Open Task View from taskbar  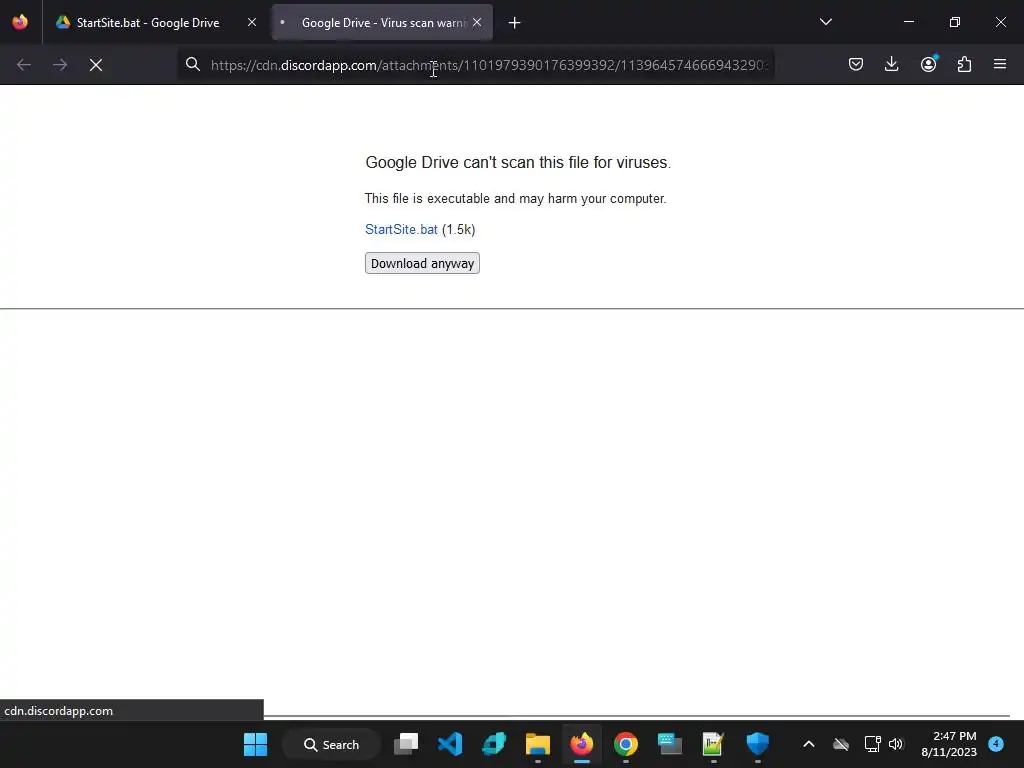tap(406, 744)
